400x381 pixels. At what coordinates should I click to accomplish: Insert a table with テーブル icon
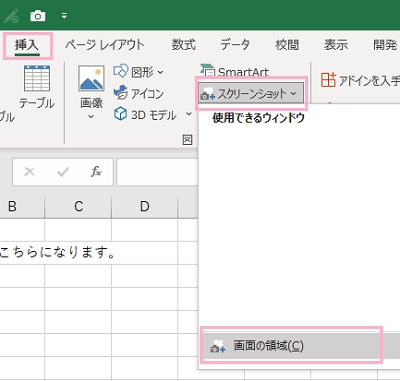[x=37, y=87]
